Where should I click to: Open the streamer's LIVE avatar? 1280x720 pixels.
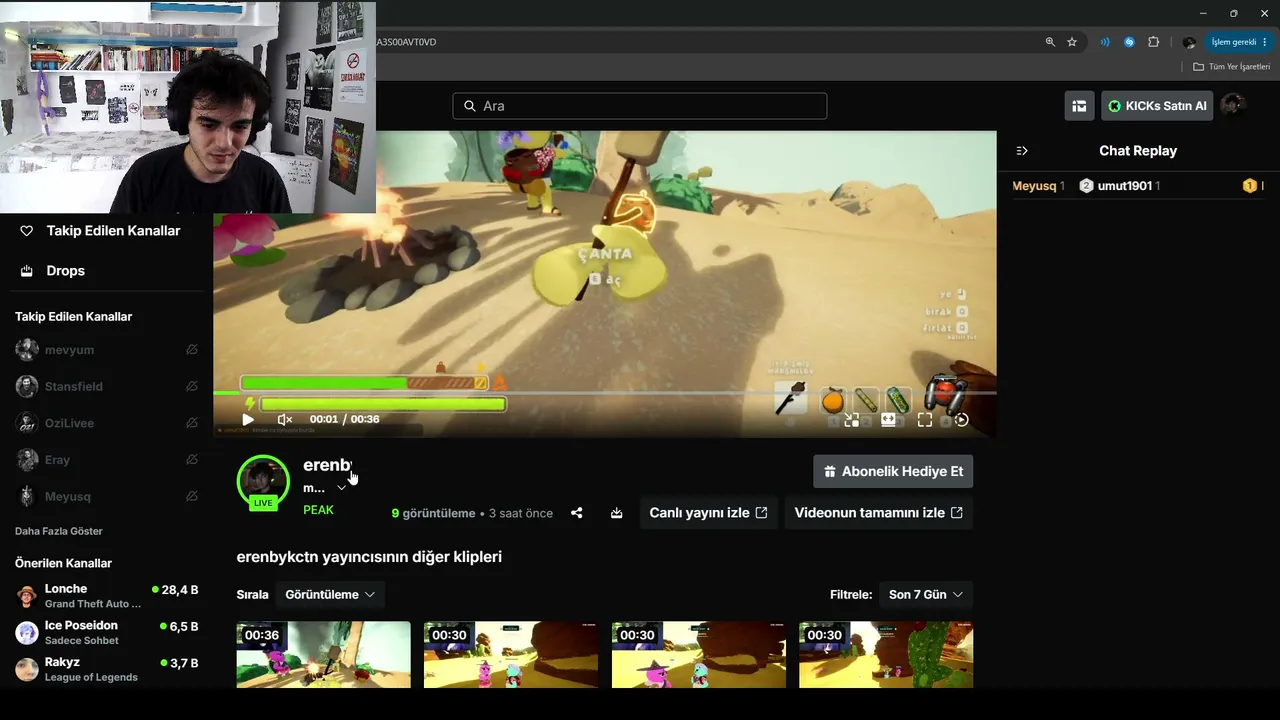263,482
